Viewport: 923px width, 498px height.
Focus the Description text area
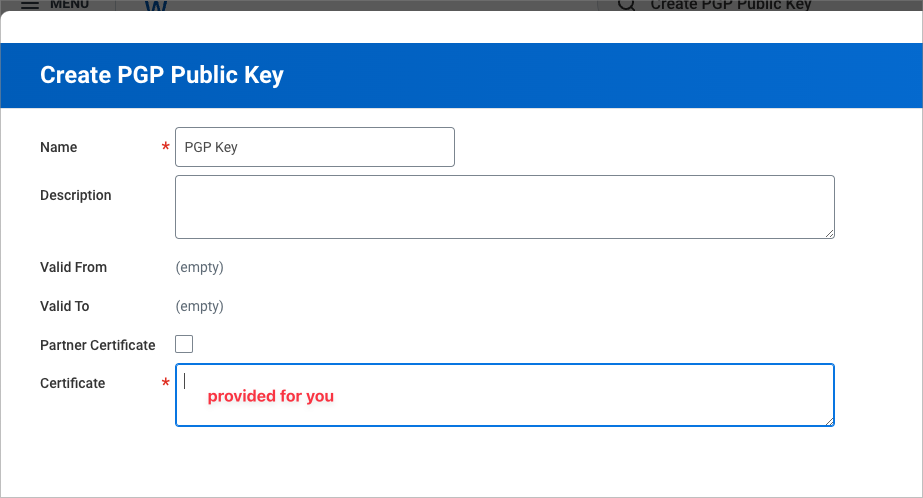(x=504, y=207)
